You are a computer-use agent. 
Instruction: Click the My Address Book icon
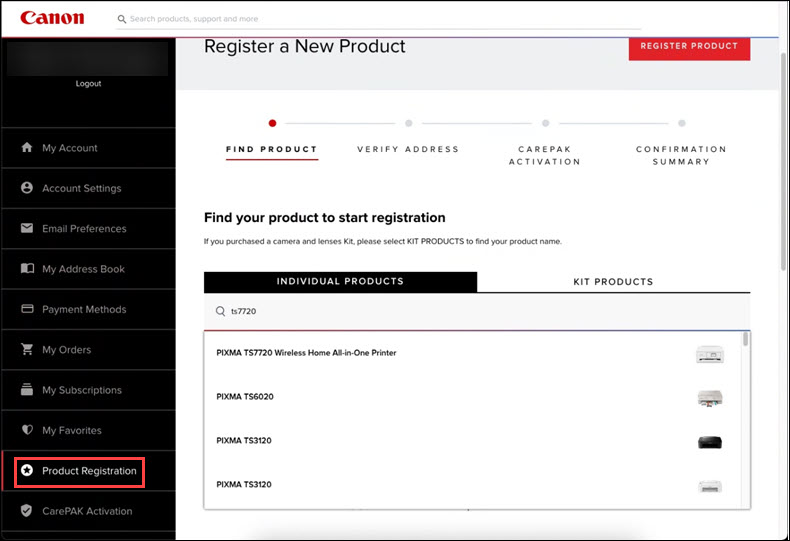[27, 268]
